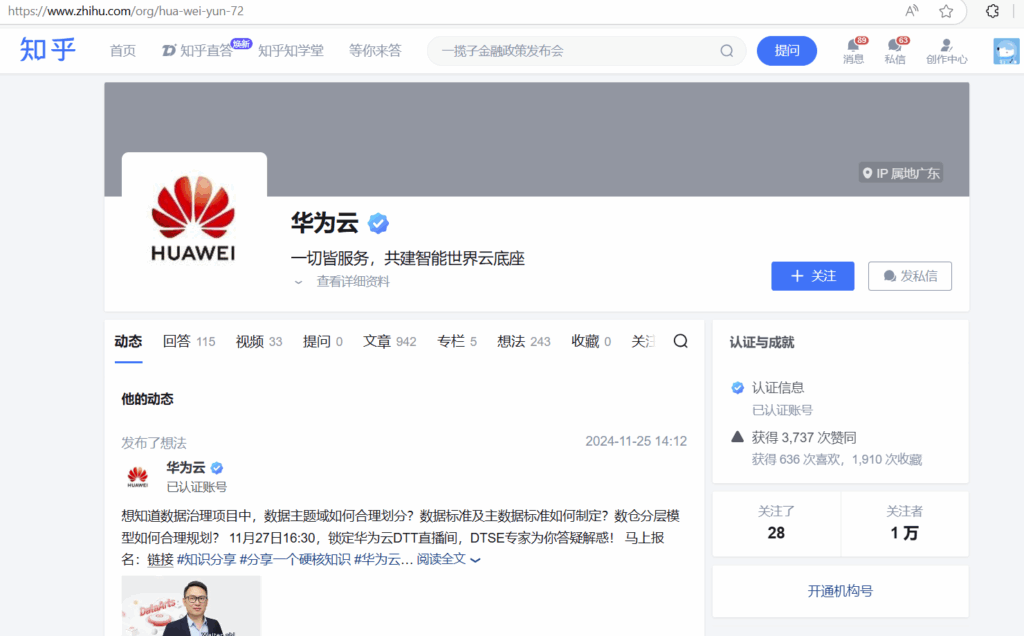The image size is (1024, 636).
Task: Click the 认证信息 badge icon
Action: pyautogui.click(x=737, y=388)
